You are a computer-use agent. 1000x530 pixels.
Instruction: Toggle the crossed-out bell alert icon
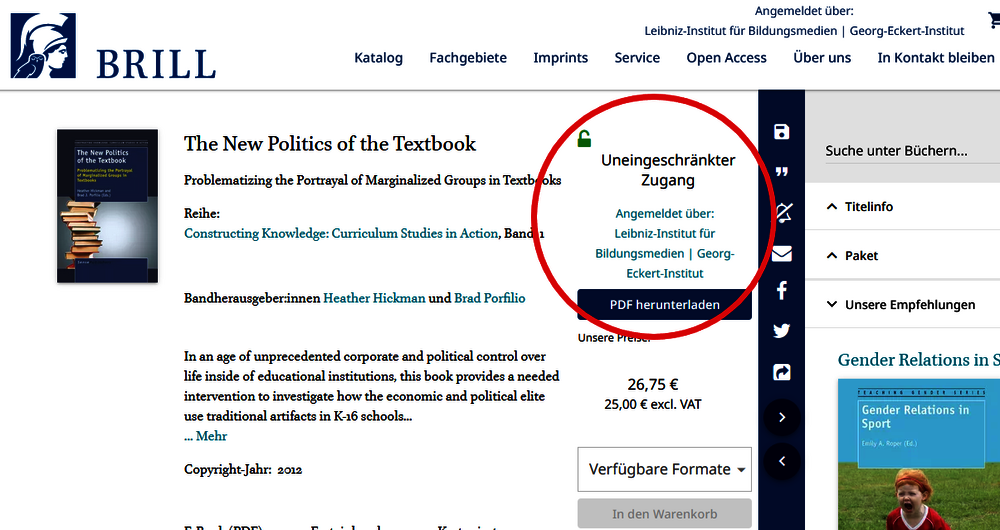(782, 212)
